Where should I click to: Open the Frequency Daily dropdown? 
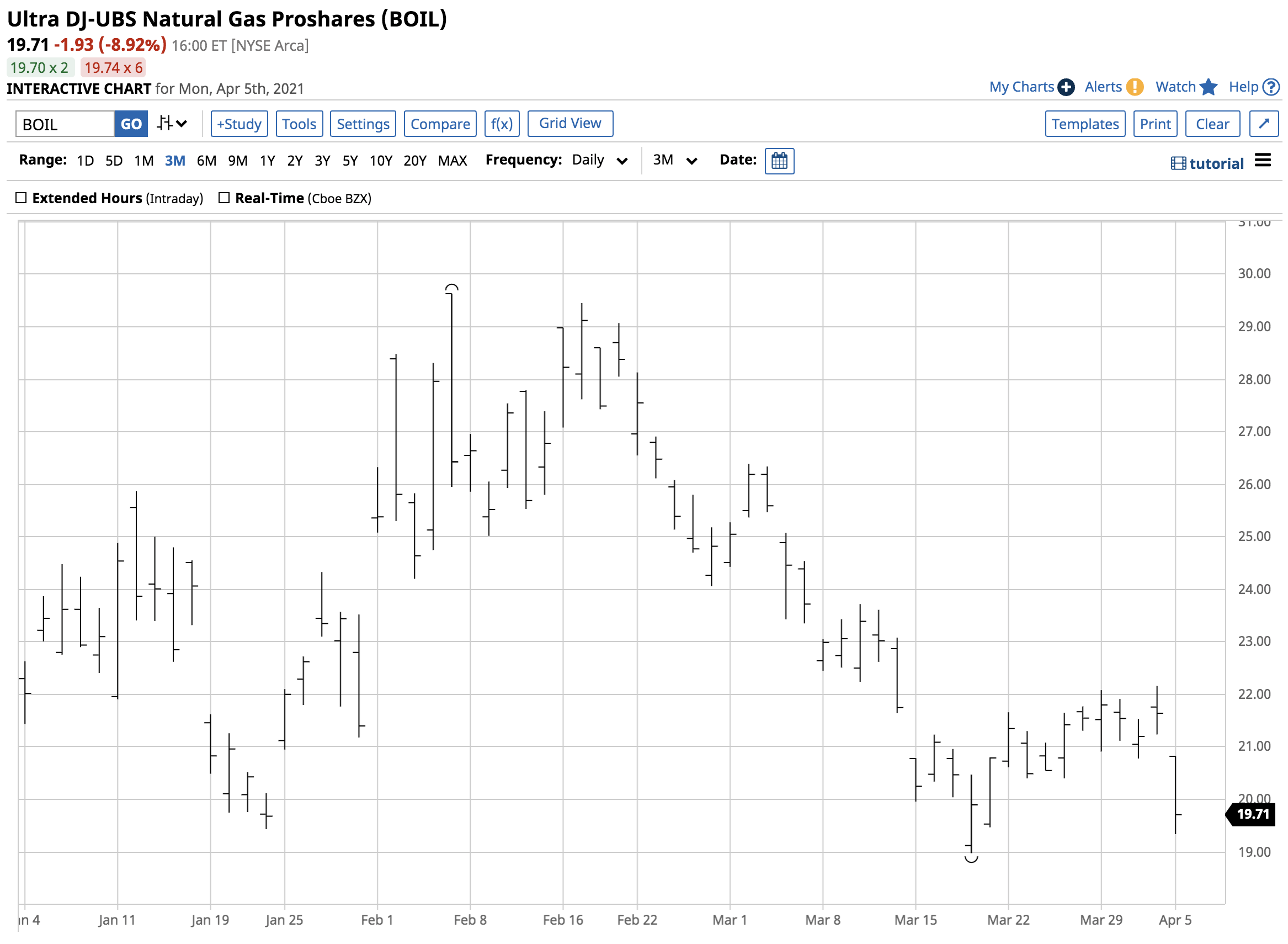[600, 161]
